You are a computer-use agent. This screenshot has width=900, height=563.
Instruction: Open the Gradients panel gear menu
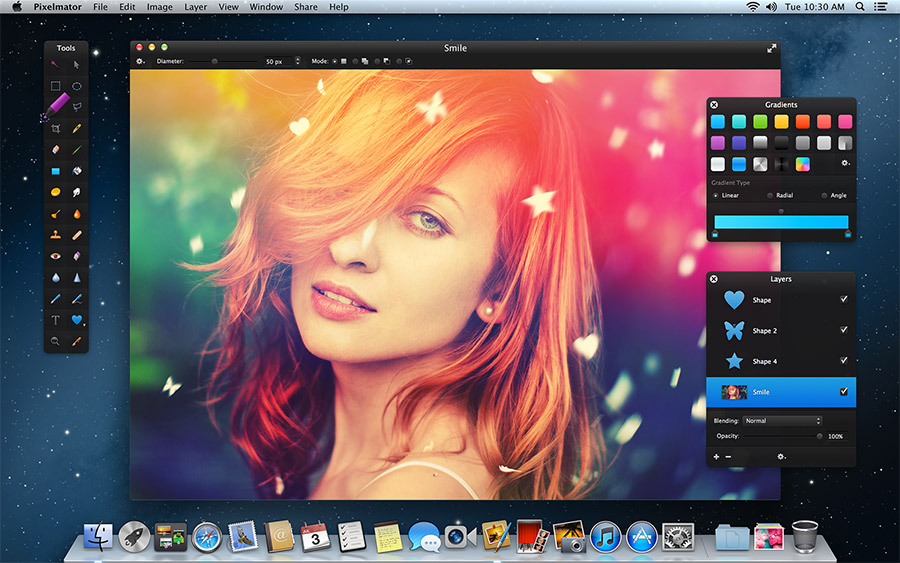pos(845,163)
